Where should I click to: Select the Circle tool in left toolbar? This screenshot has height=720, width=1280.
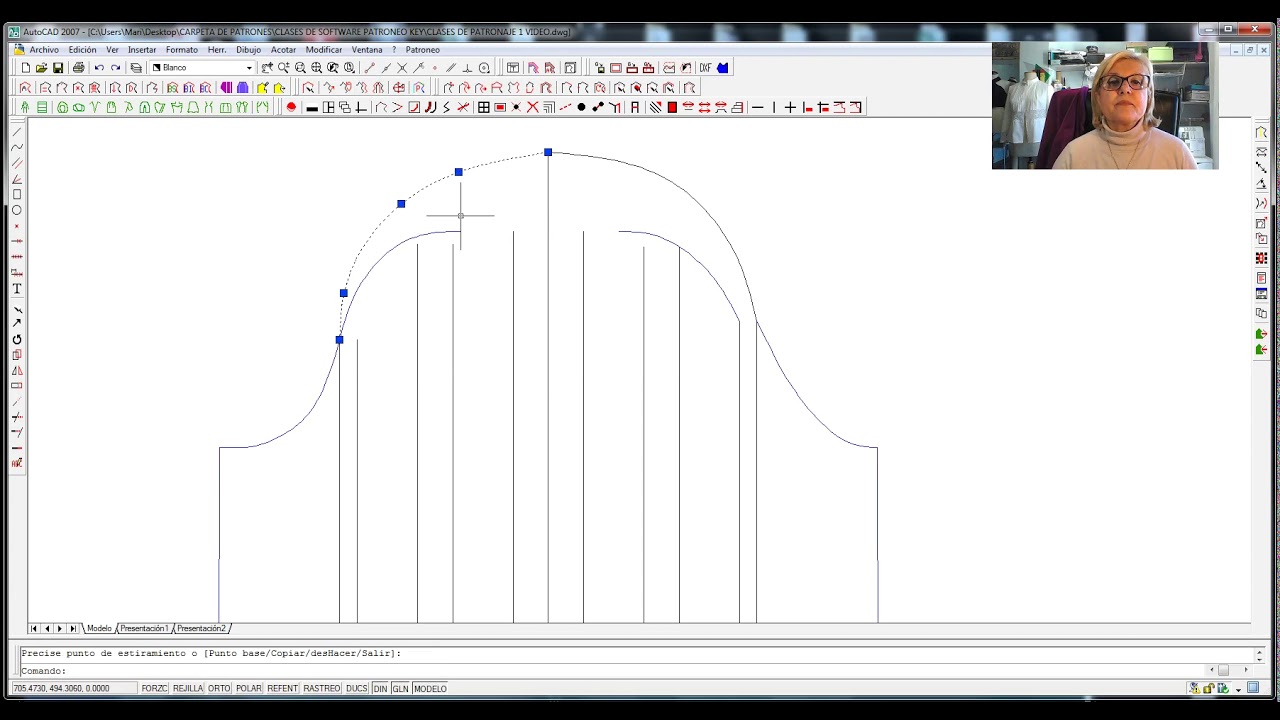click(x=17, y=210)
